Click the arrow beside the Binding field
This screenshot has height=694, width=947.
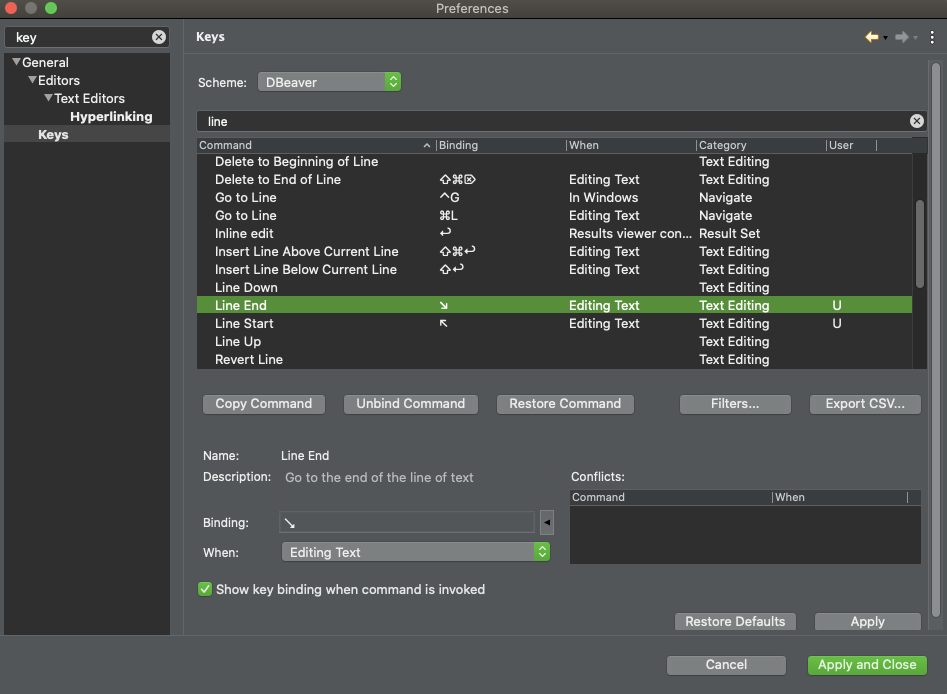coord(545,522)
